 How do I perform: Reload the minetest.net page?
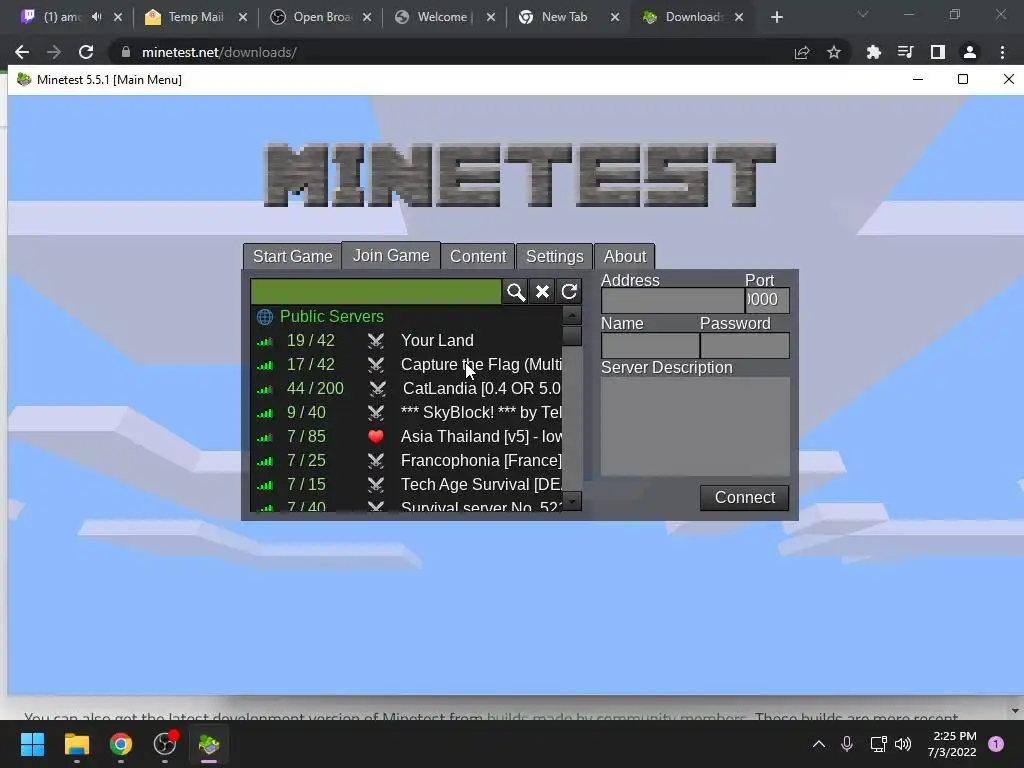(86, 52)
